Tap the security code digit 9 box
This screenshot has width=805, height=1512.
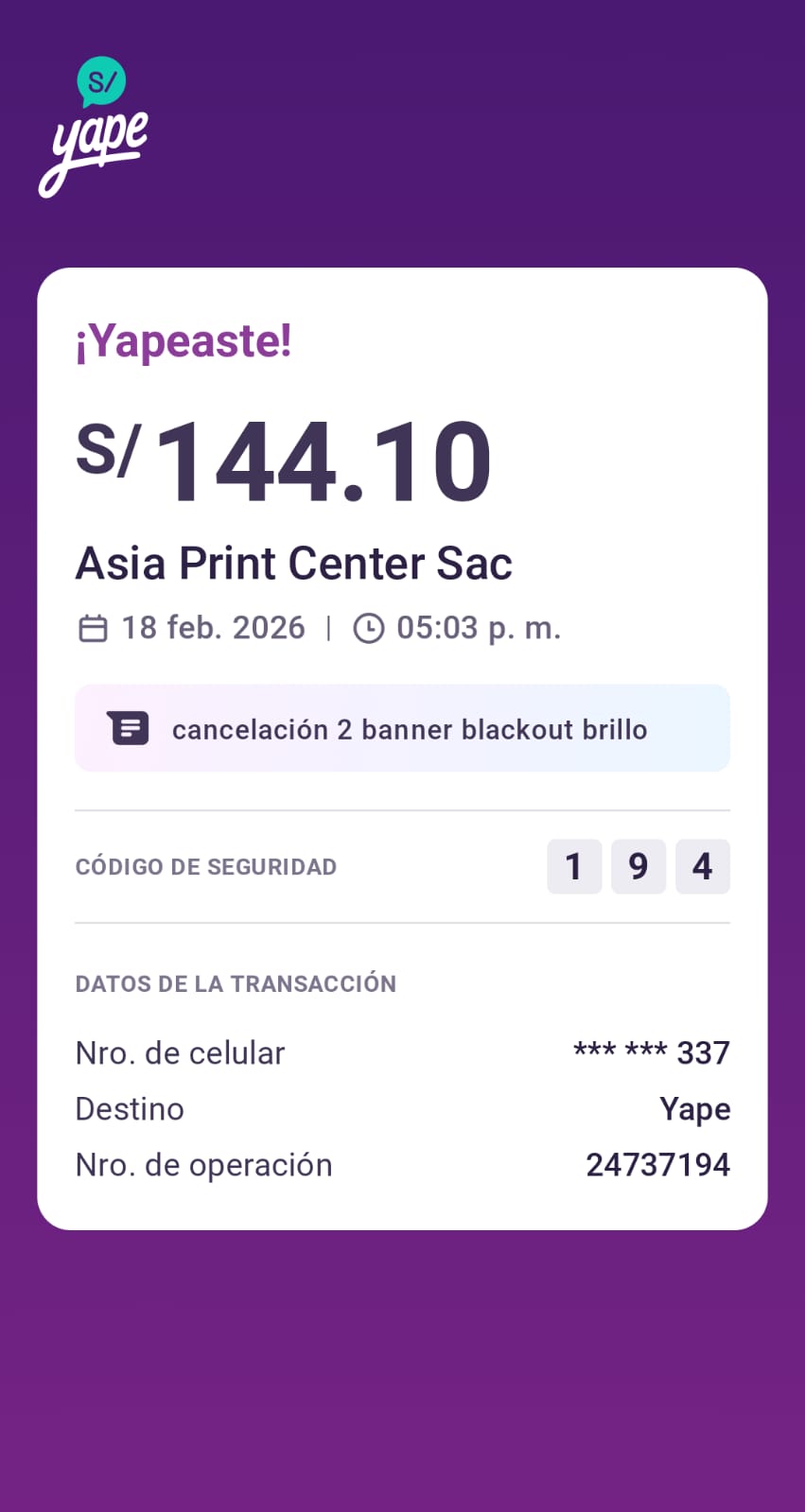click(639, 866)
